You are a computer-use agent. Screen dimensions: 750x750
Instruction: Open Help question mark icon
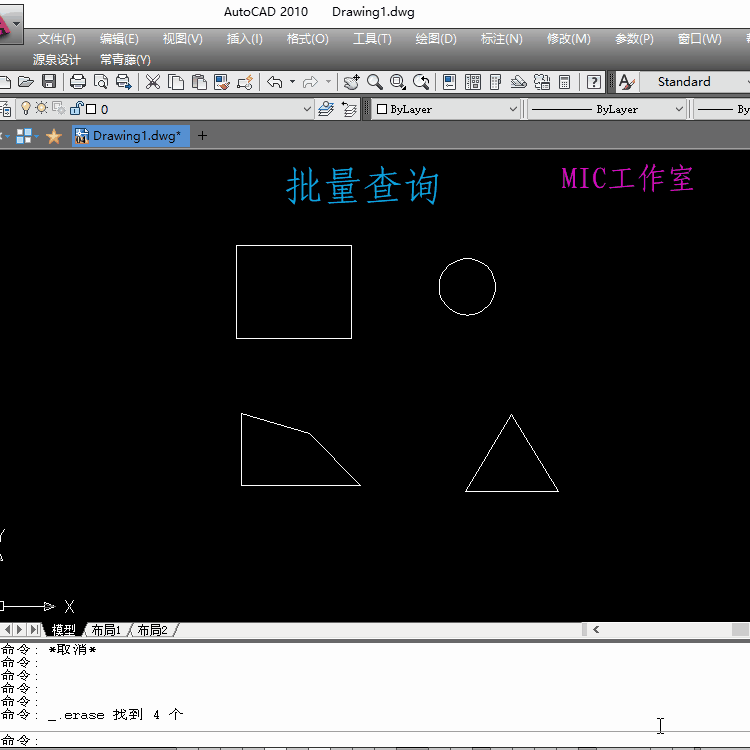[x=594, y=82]
